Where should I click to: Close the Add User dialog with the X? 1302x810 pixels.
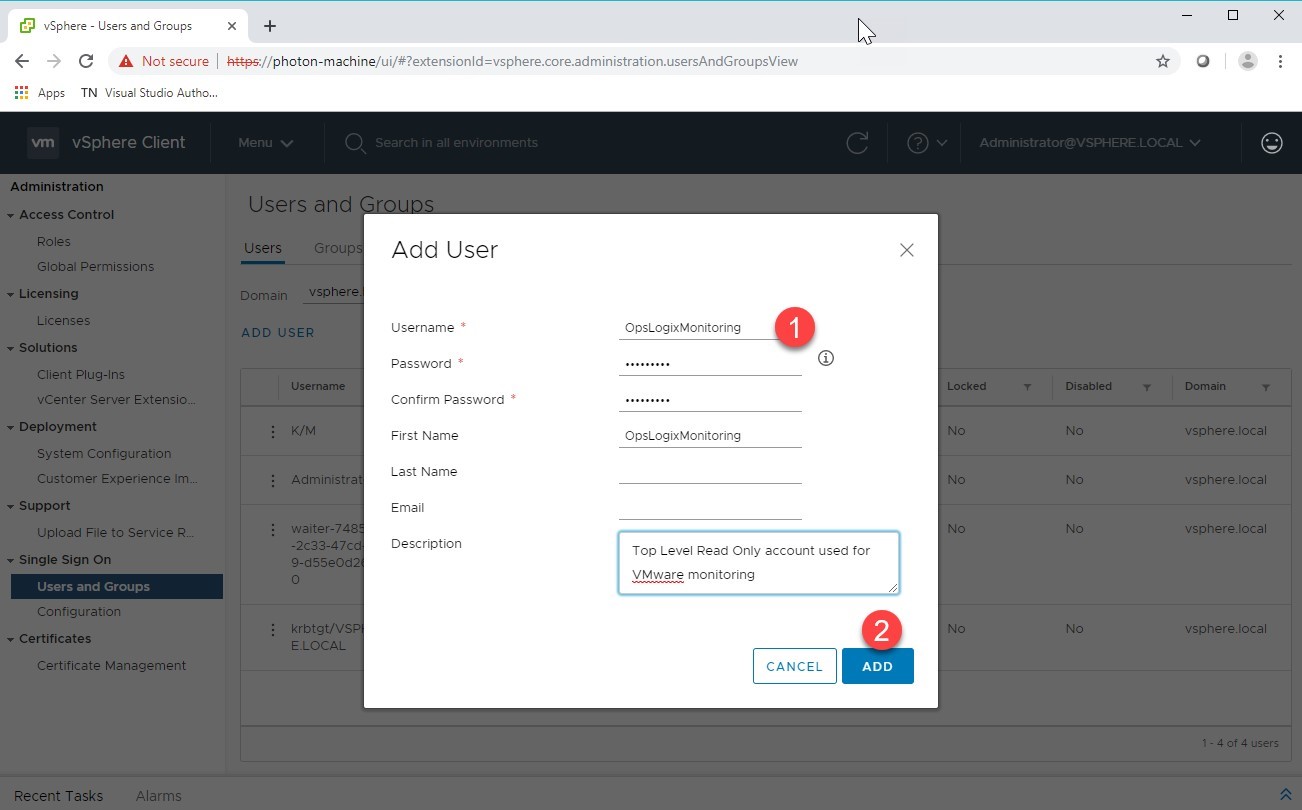pos(906,250)
